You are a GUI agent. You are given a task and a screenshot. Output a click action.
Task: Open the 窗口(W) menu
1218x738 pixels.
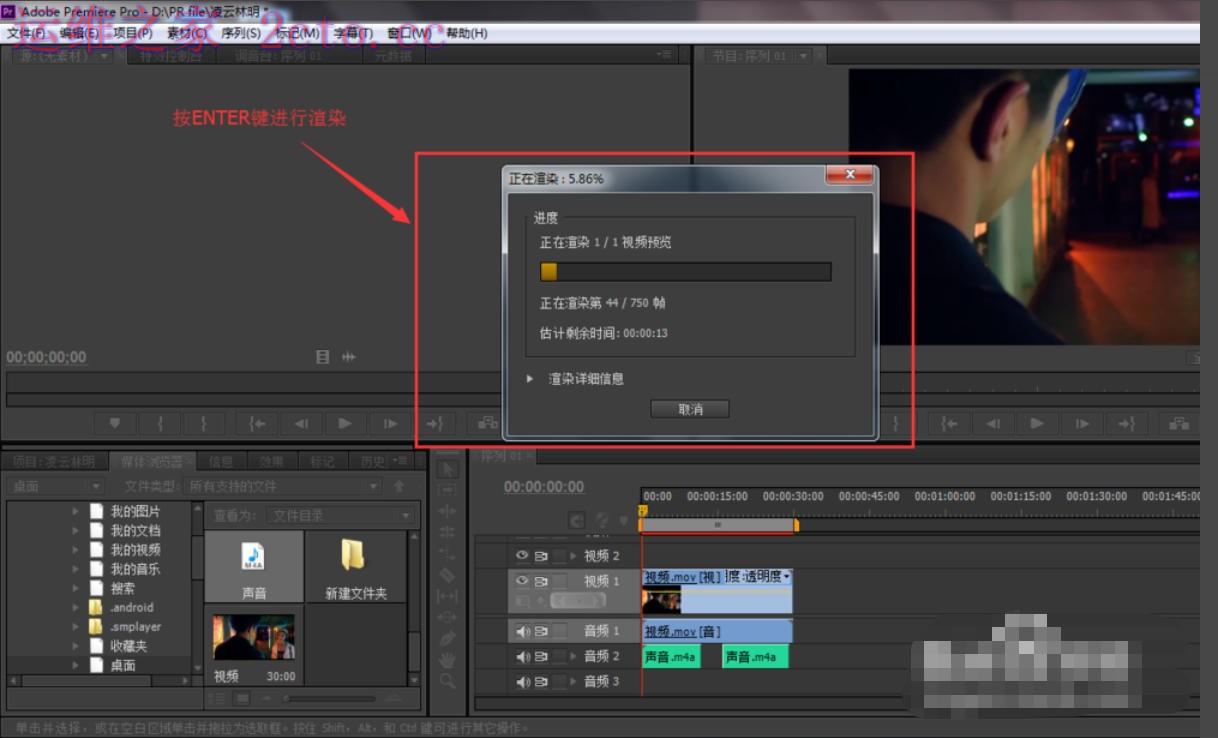(409, 33)
